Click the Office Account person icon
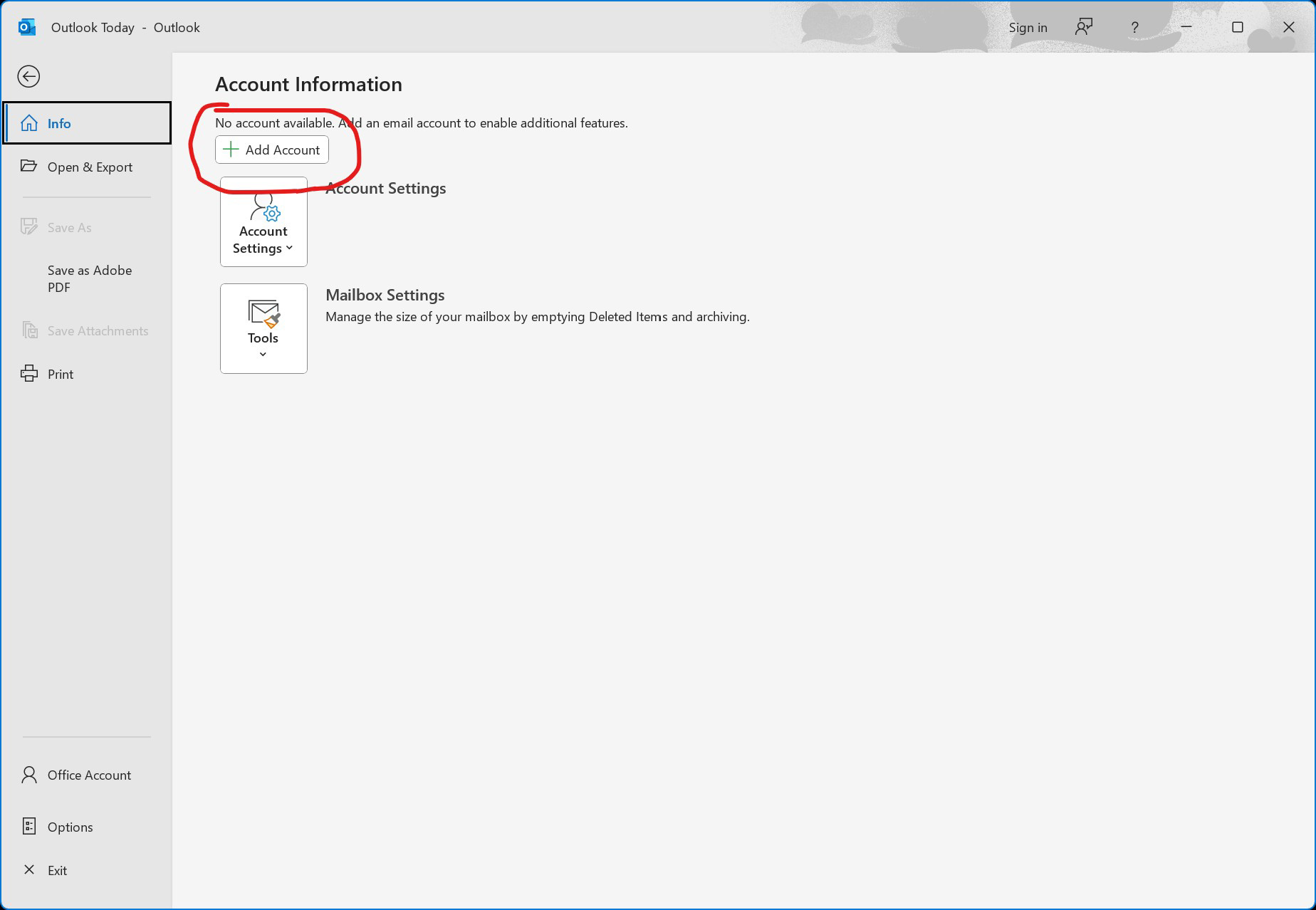Image resolution: width=1316 pixels, height=910 pixels. point(29,775)
